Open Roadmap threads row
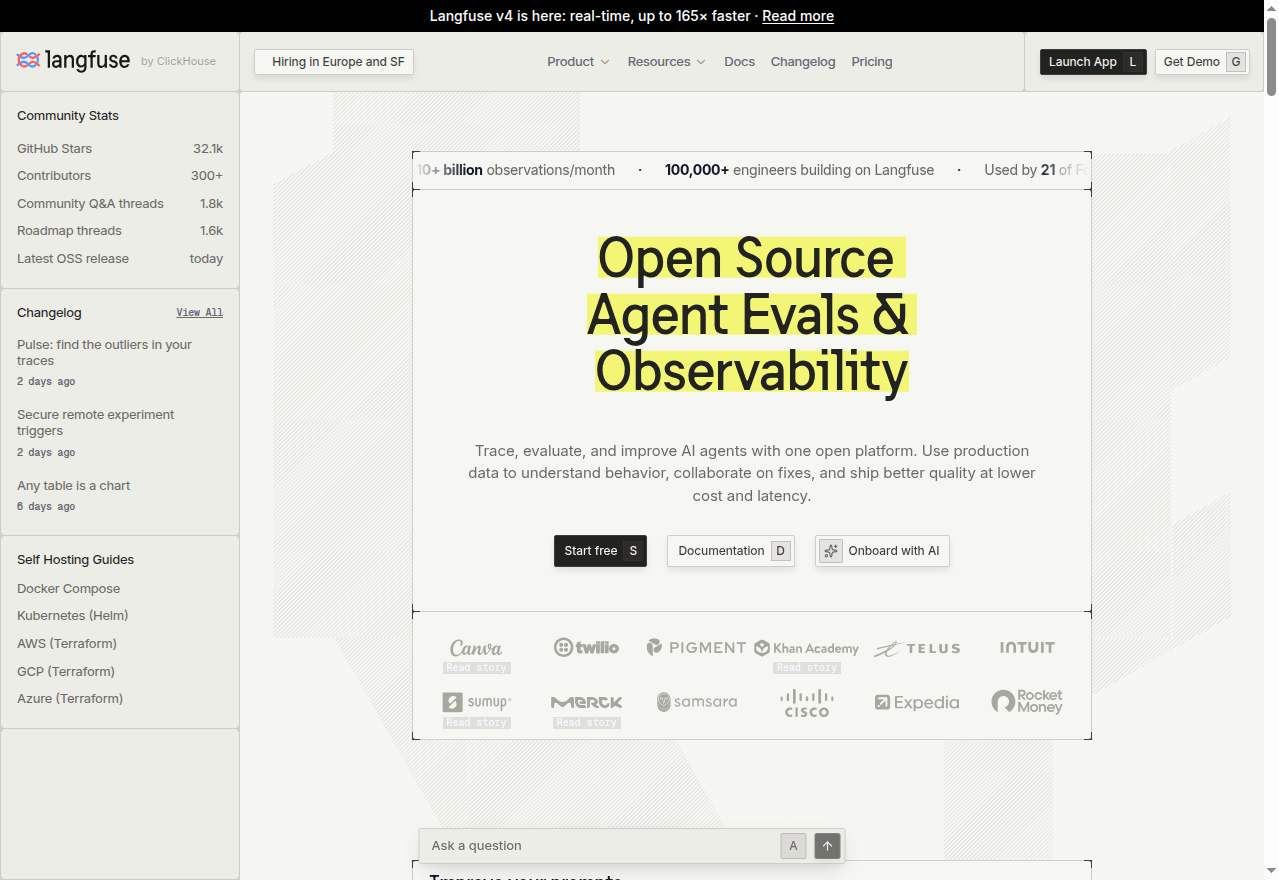This screenshot has width=1279, height=880. point(120,231)
